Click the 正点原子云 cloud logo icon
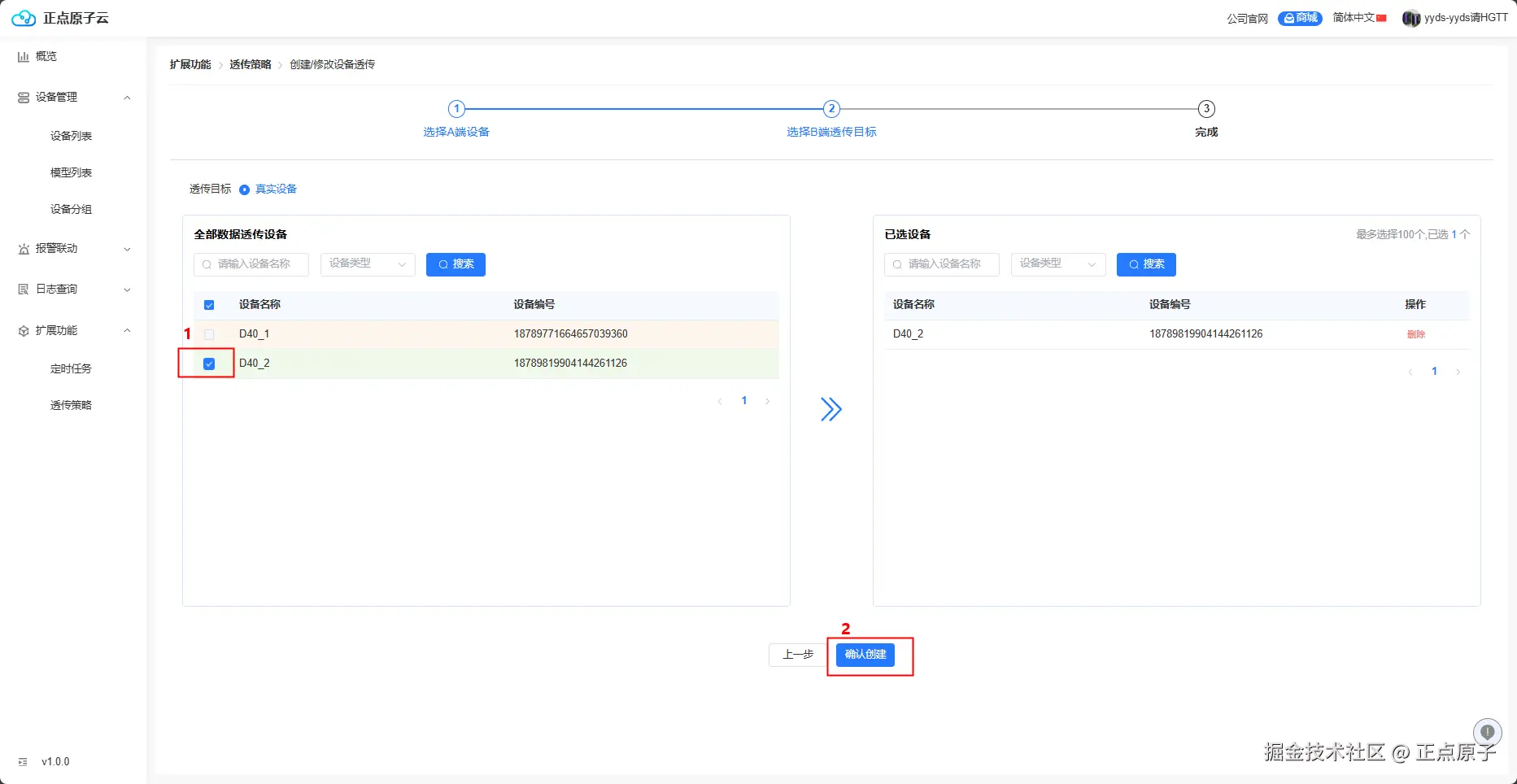The height and width of the screenshot is (784, 1517). [x=24, y=18]
